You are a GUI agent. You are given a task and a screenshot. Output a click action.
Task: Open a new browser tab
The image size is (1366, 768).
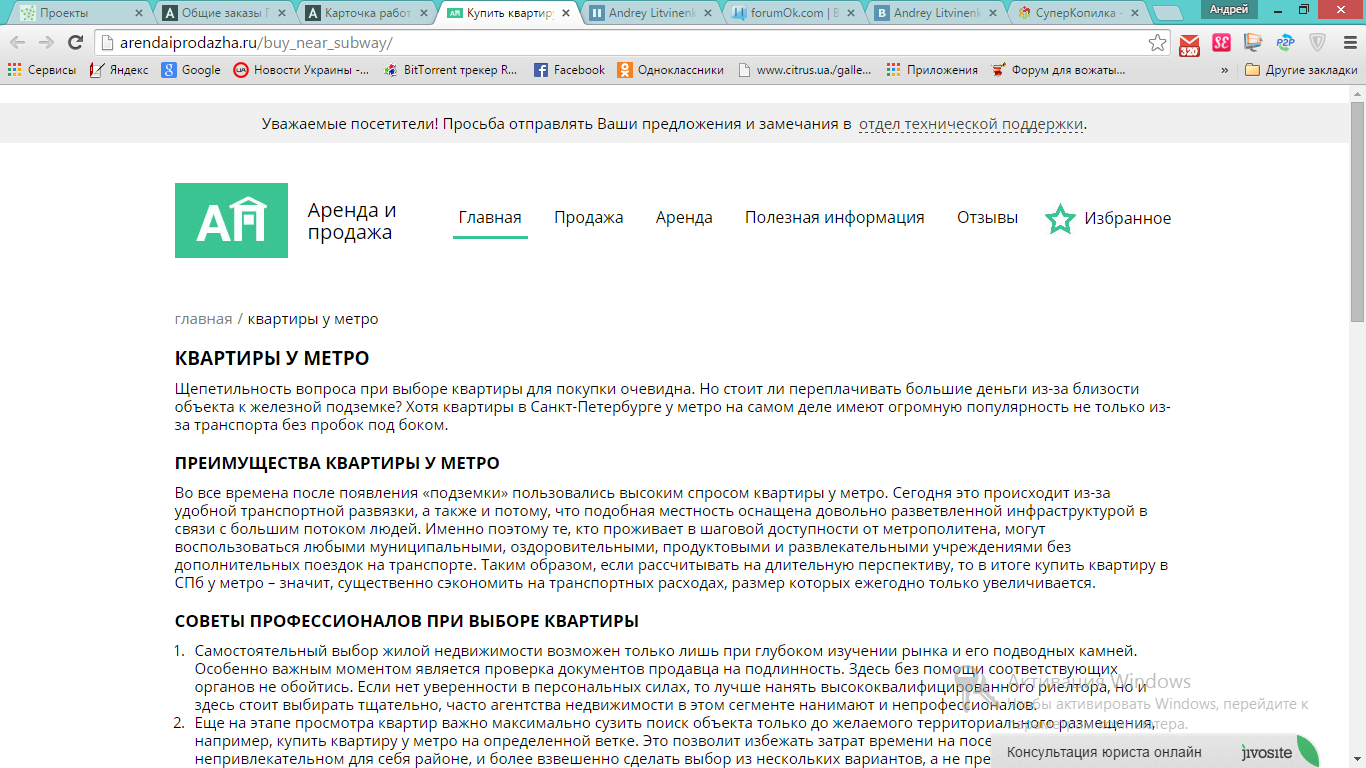tap(1168, 13)
